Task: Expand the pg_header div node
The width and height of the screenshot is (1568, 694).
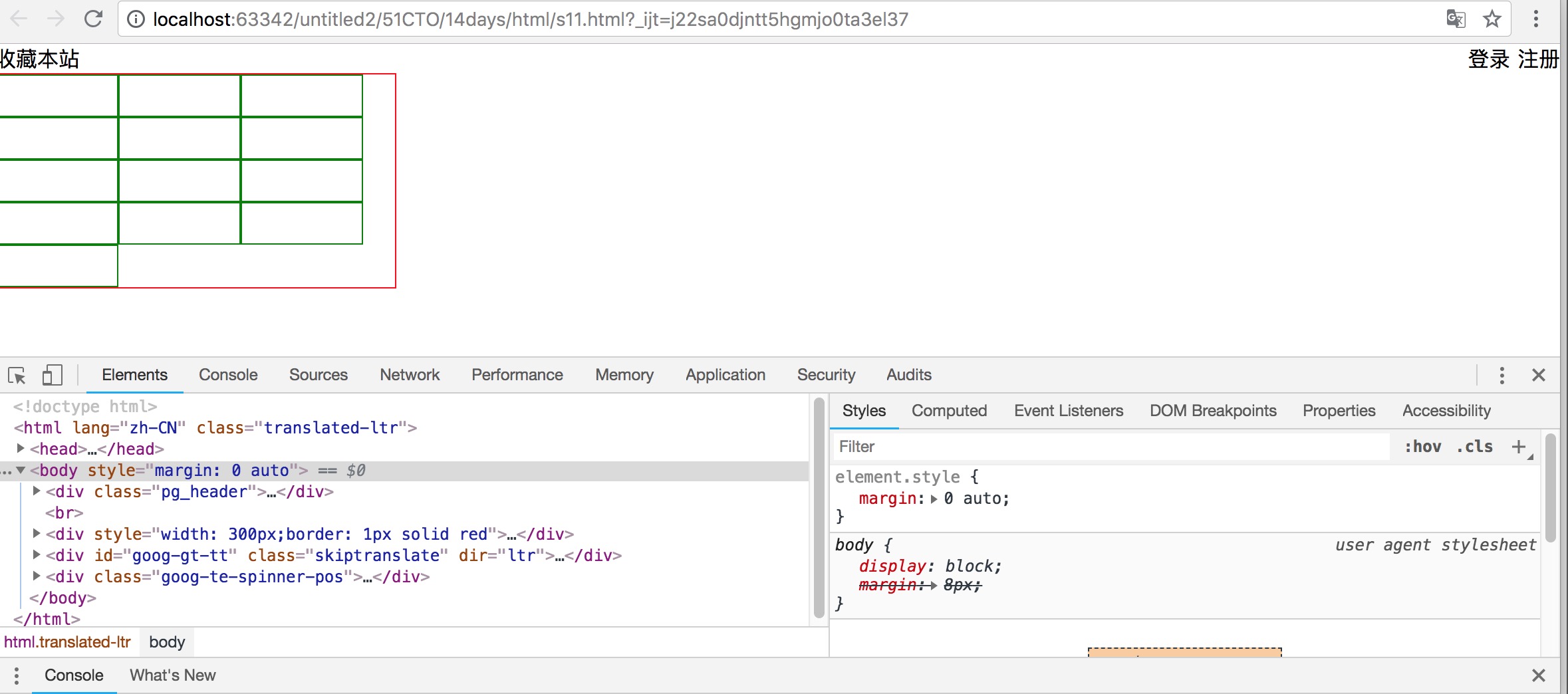Action: point(37,491)
